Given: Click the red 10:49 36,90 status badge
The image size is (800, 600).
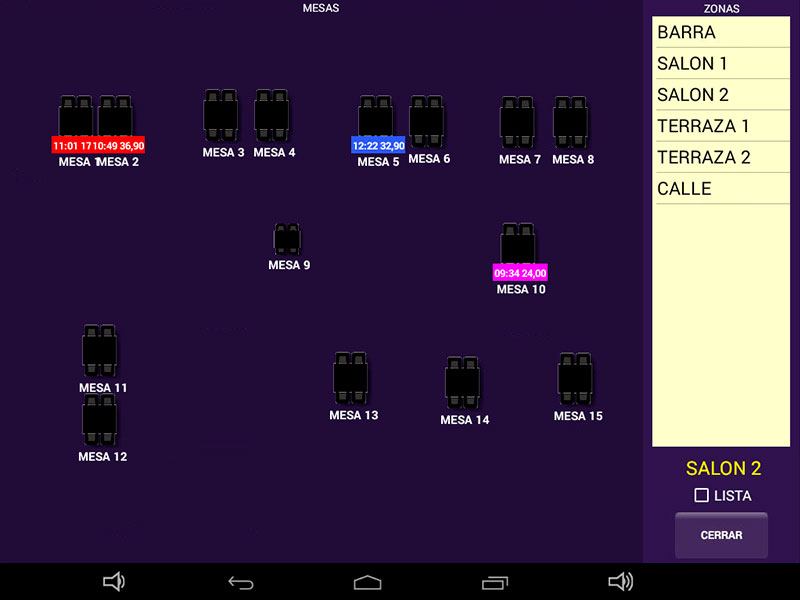Looking at the screenshot, I should [x=118, y=145].
